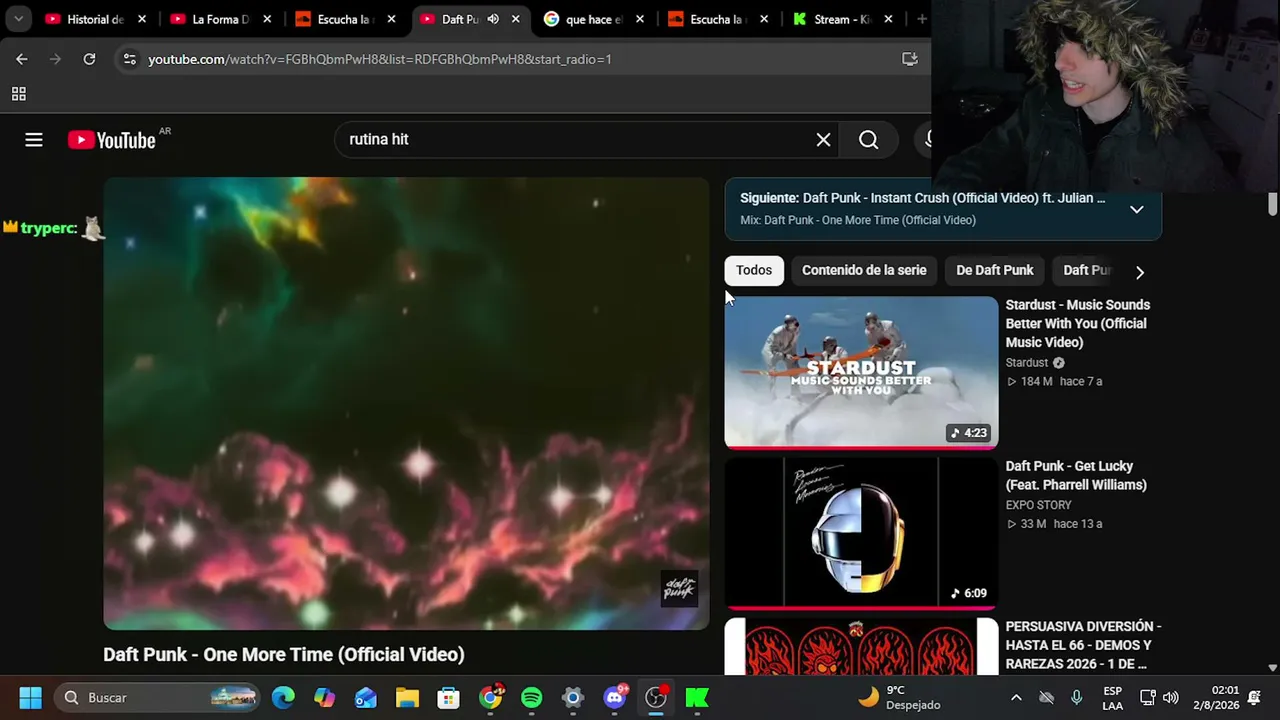
Task: Click the taskbar Buscar search box
Action: [x=158, y=697]
